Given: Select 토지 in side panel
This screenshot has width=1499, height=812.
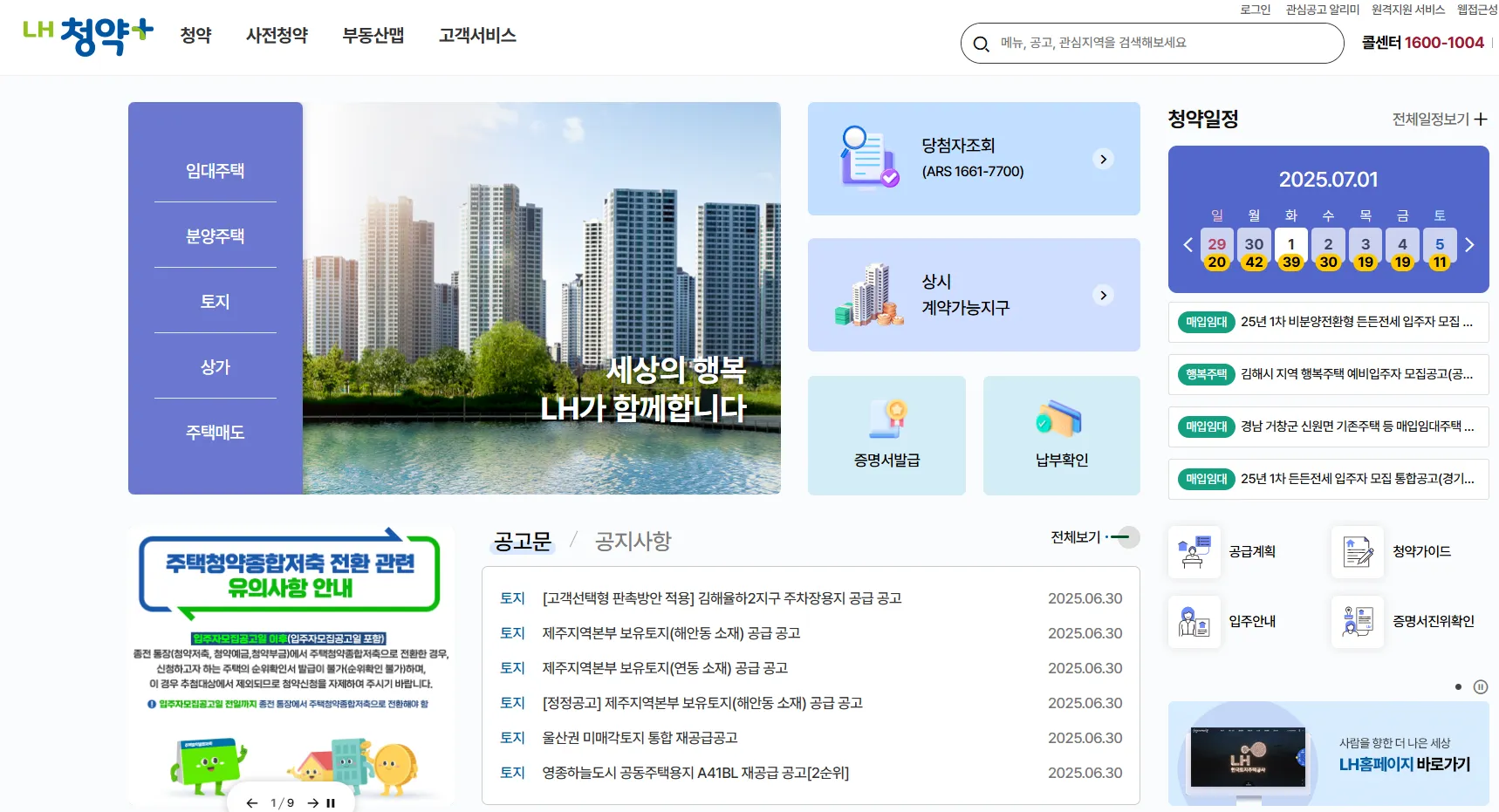Looking at the screenshot, I should (216, 302).
